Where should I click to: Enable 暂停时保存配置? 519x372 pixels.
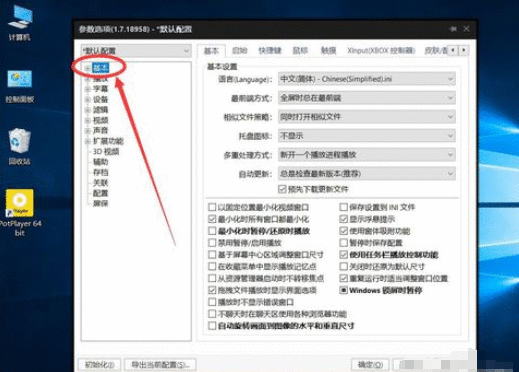[x=344, y=243]
